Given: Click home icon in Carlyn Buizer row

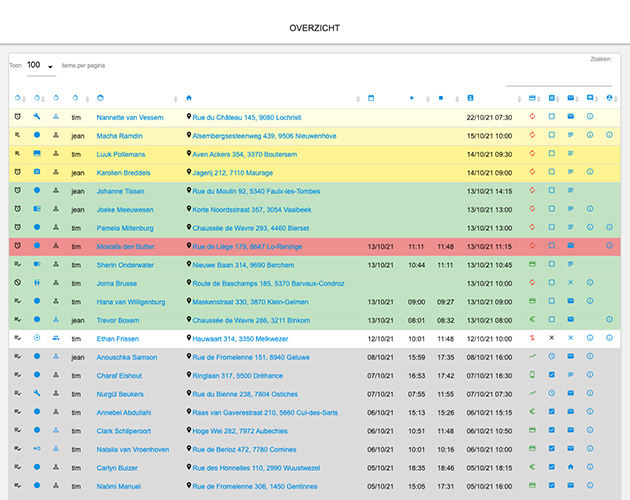Looking at the screenshot, I should 570,466.
